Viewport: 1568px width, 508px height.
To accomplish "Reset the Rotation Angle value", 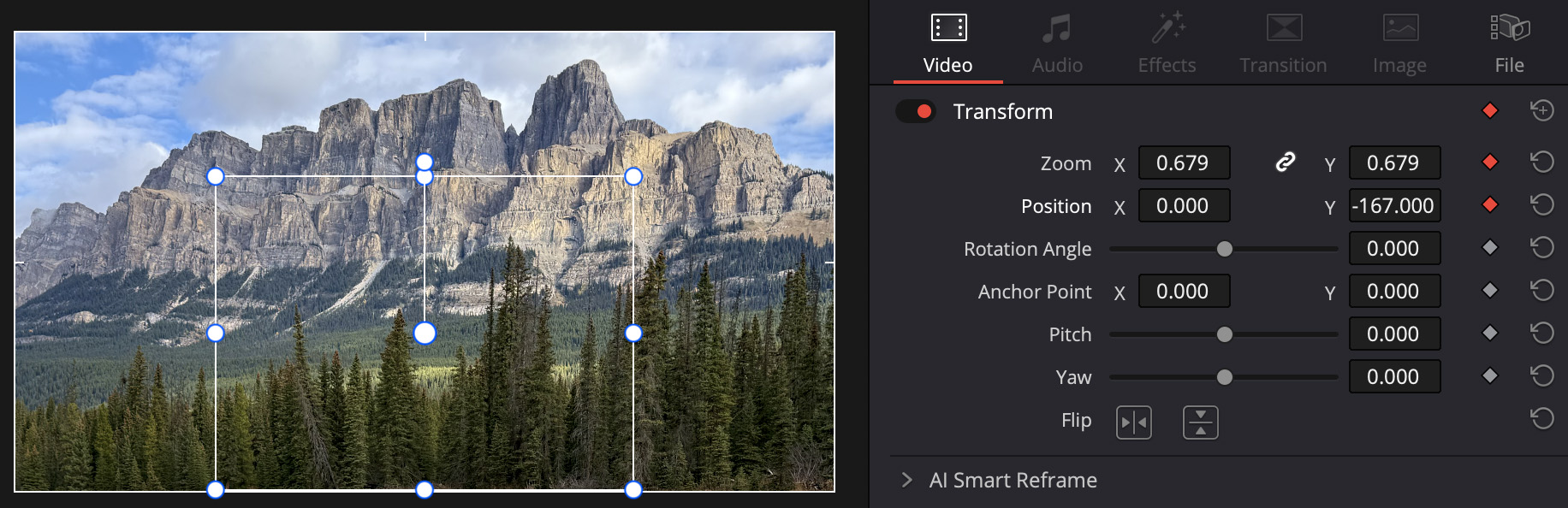I will click(1541, 247).
